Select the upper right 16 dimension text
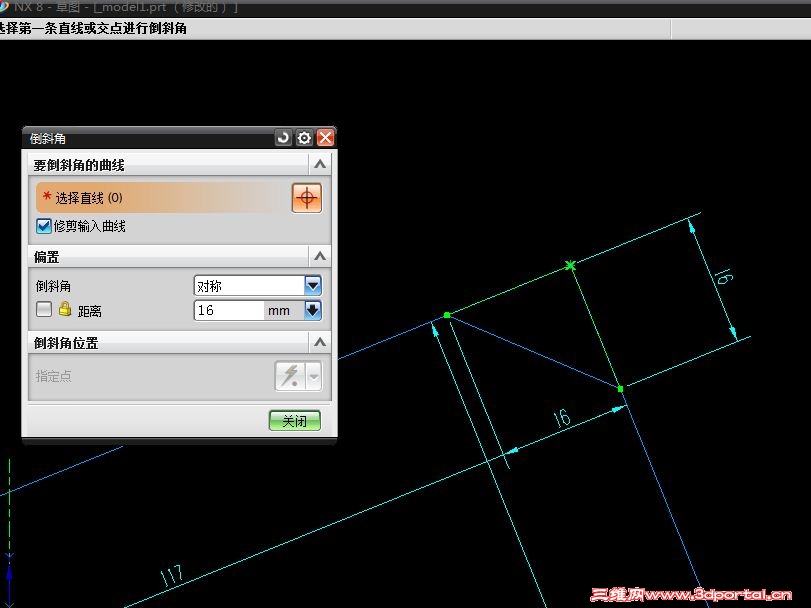Viewport: 811px width, 608px height. pyautogui.click(x=724, y=277)
